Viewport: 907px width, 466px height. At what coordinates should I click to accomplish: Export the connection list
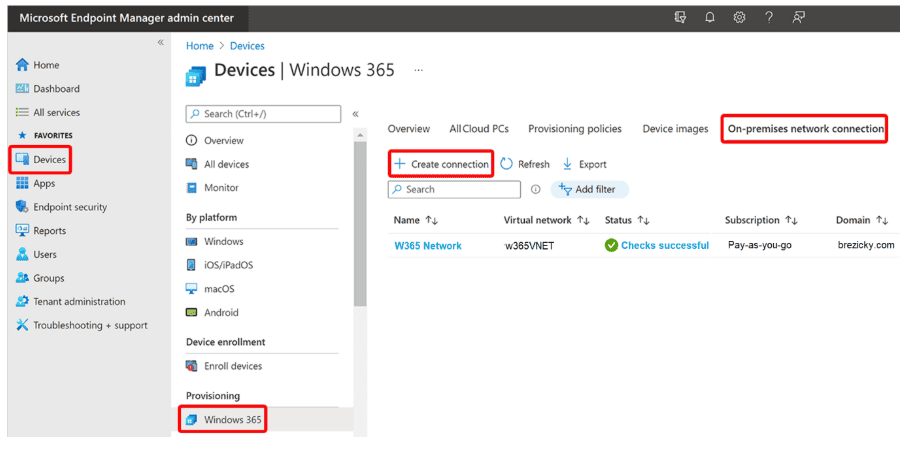[x=585, y=164]
